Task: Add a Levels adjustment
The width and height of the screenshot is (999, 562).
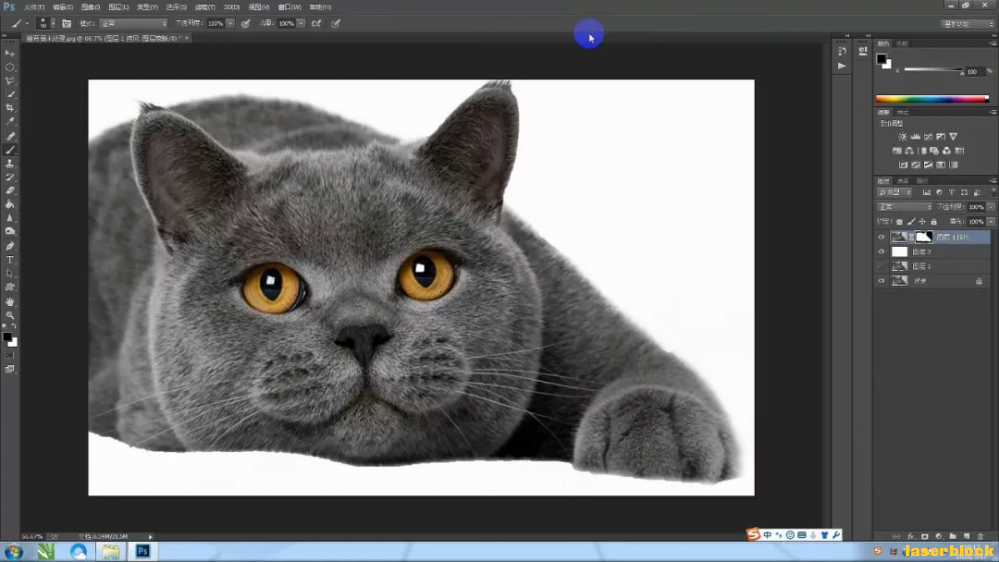Action: 916,136
